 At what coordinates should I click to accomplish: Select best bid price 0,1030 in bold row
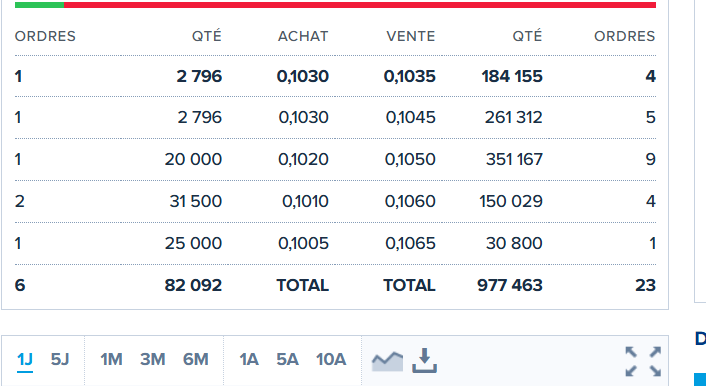tap(303, 77)
